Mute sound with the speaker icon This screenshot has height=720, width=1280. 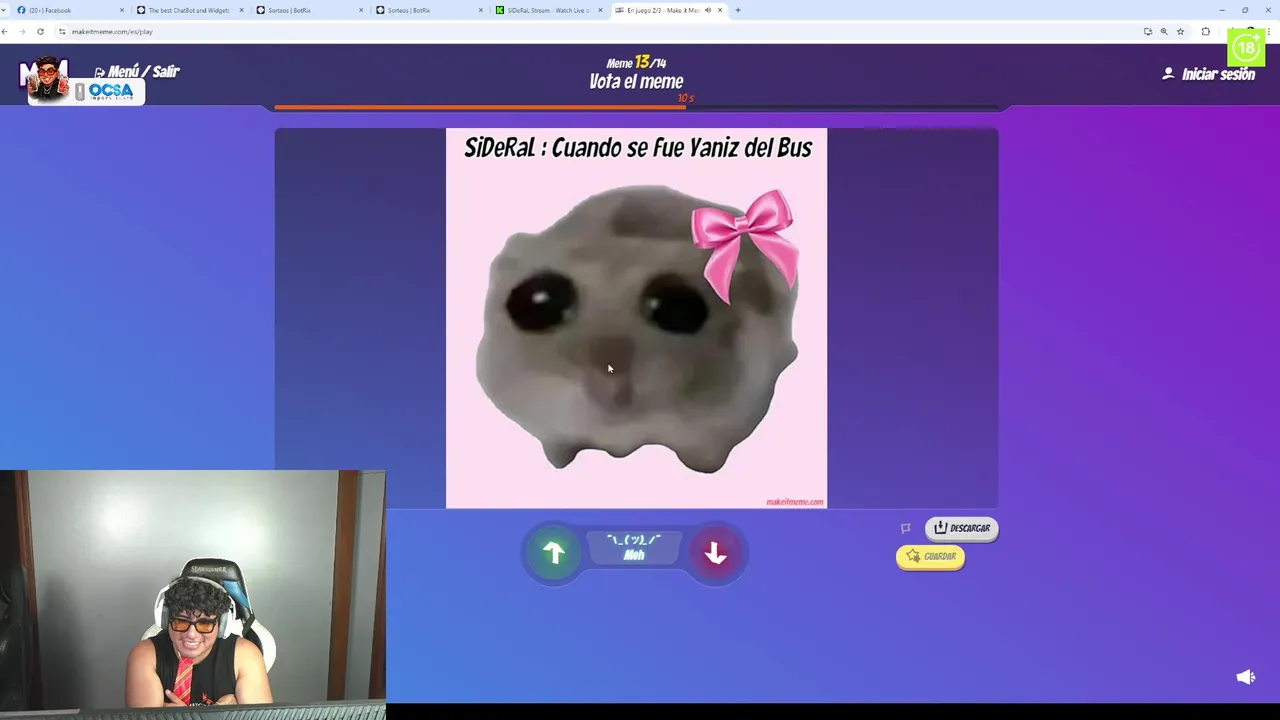(1245, 677)
